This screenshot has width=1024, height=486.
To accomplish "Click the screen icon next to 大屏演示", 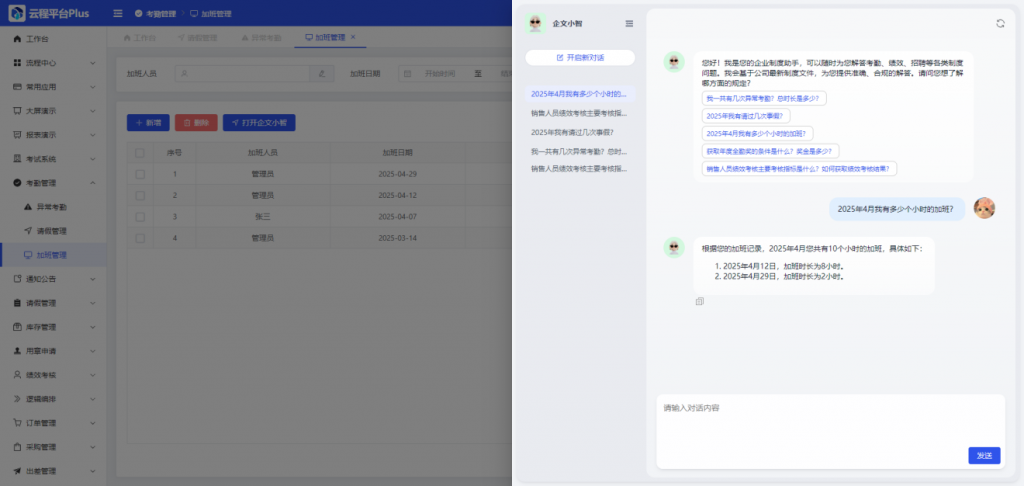I will click(17, 110).
